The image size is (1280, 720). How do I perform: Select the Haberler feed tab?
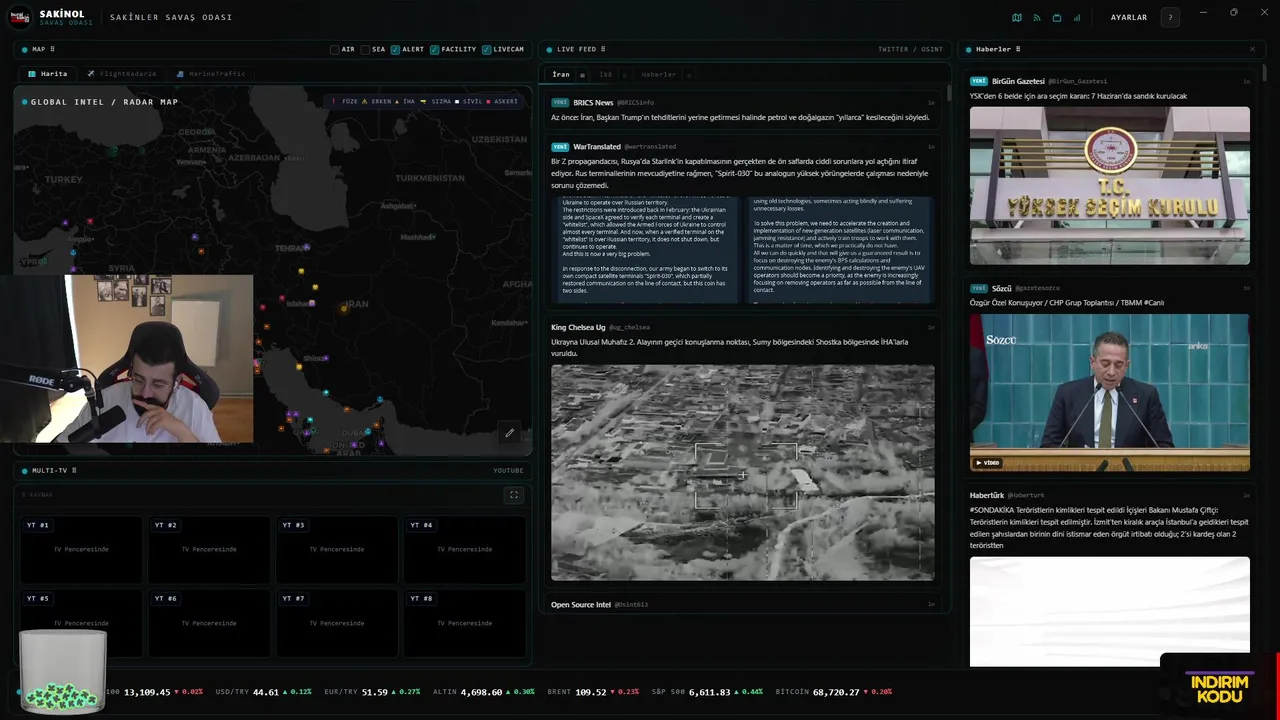pyautogui.click(x=658, y=75)
